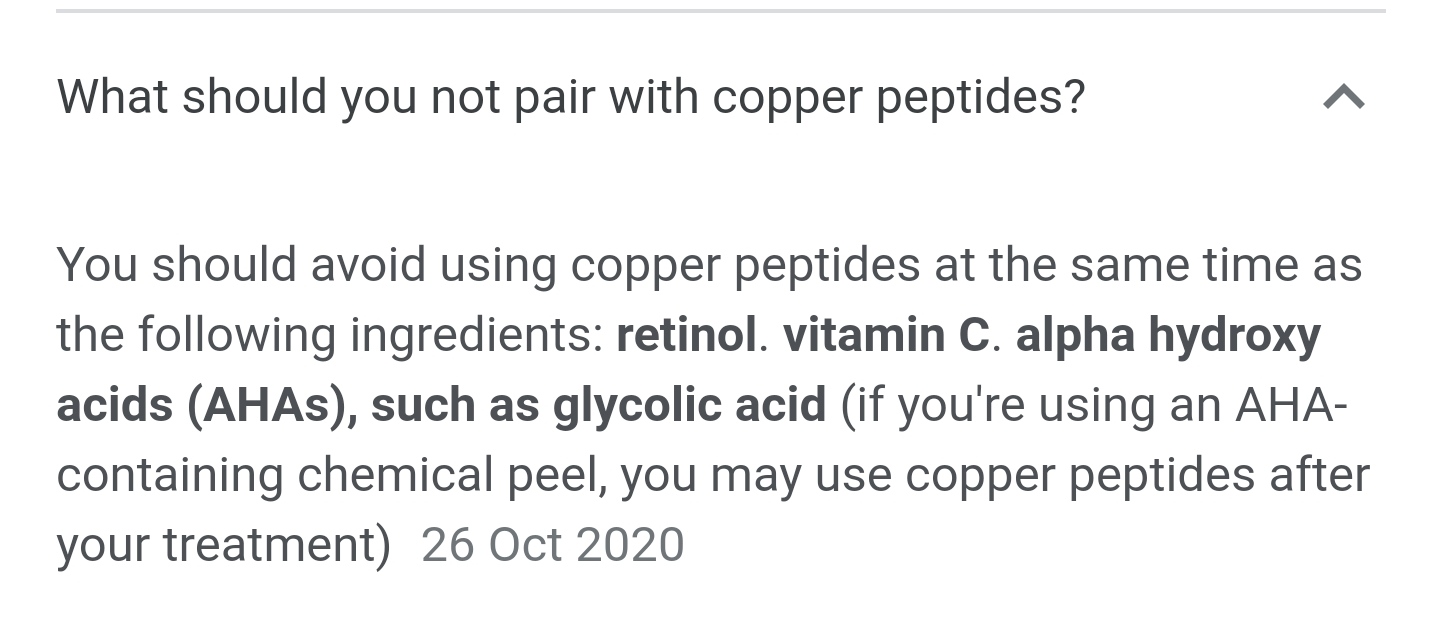
Task: Select the bold phrase 'alpha hydroxy'
Action: (x=1168, y=337)
